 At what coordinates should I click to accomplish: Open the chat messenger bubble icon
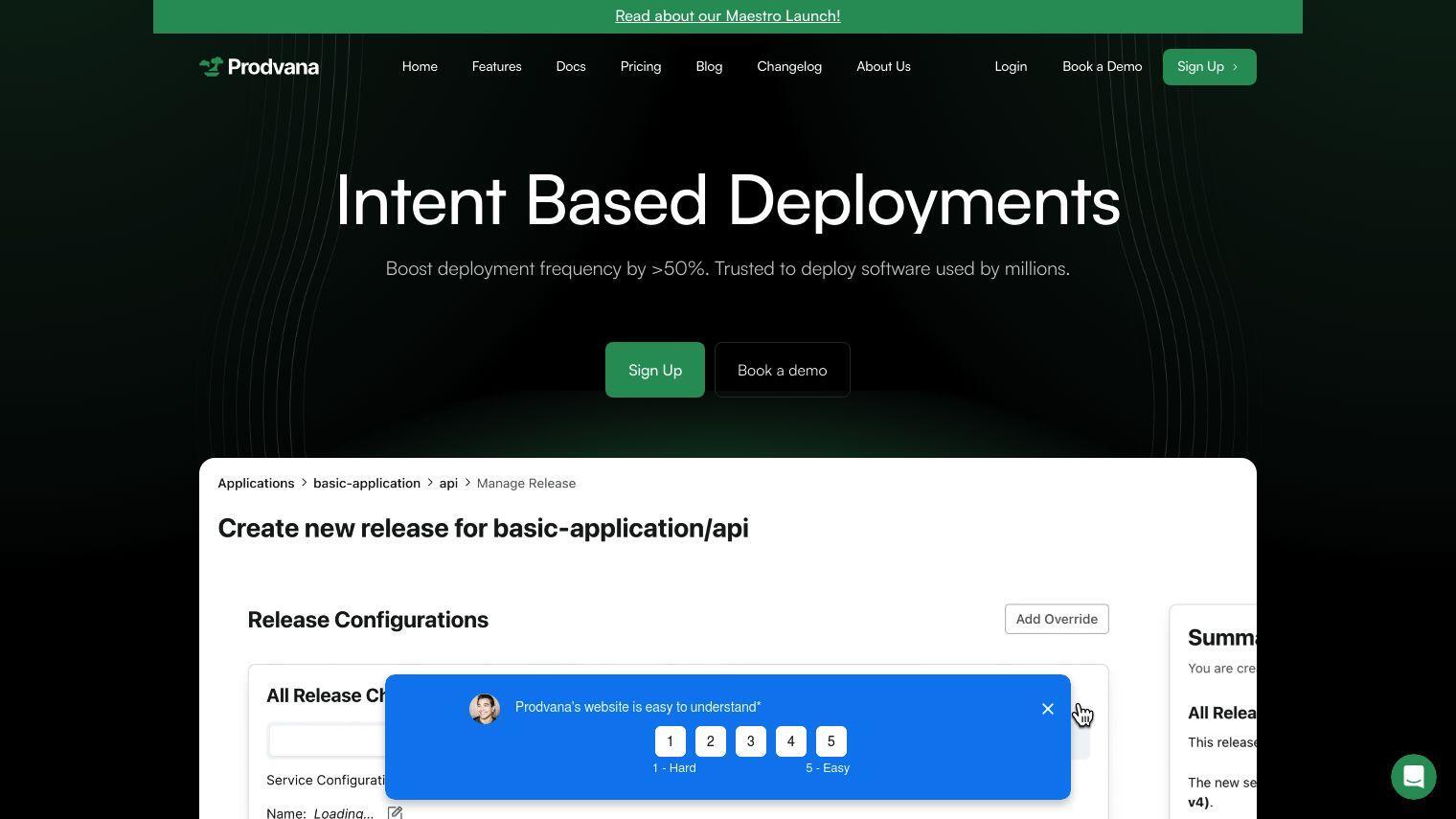tap(1414, 777)
